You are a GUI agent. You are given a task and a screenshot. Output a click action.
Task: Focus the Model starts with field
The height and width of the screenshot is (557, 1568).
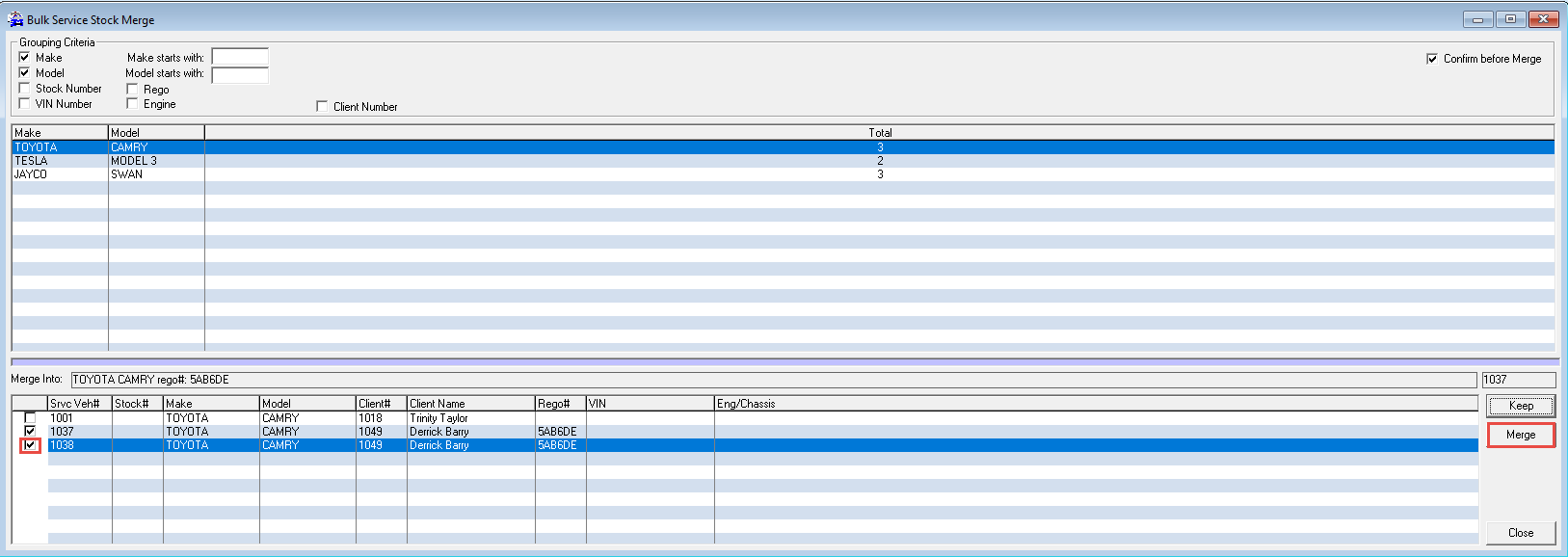tap(240, 74)
